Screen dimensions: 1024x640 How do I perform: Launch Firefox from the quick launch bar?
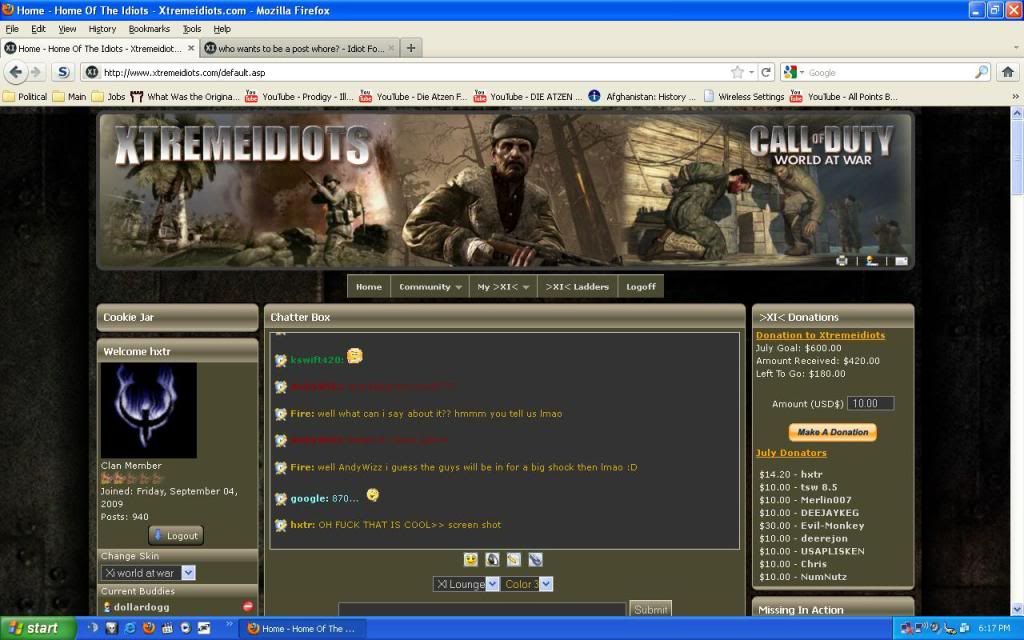(148, 628)
